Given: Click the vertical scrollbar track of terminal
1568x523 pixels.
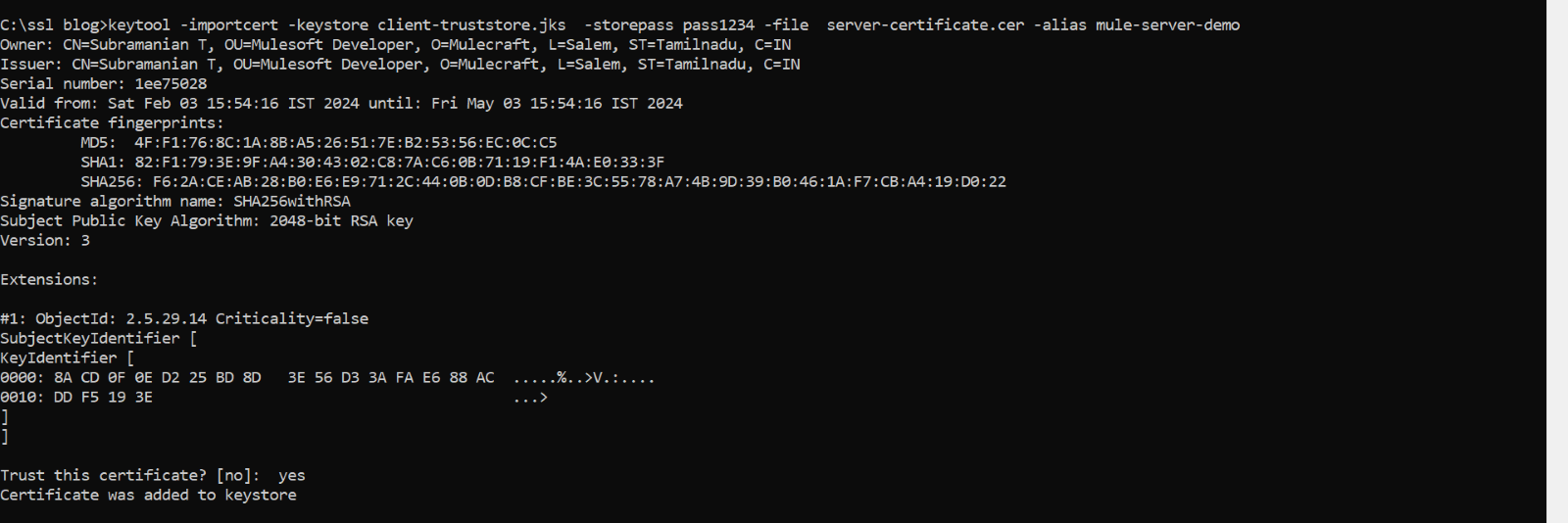Looking at the screenshot, I should pyautogui.click(x=1556, y=261).
